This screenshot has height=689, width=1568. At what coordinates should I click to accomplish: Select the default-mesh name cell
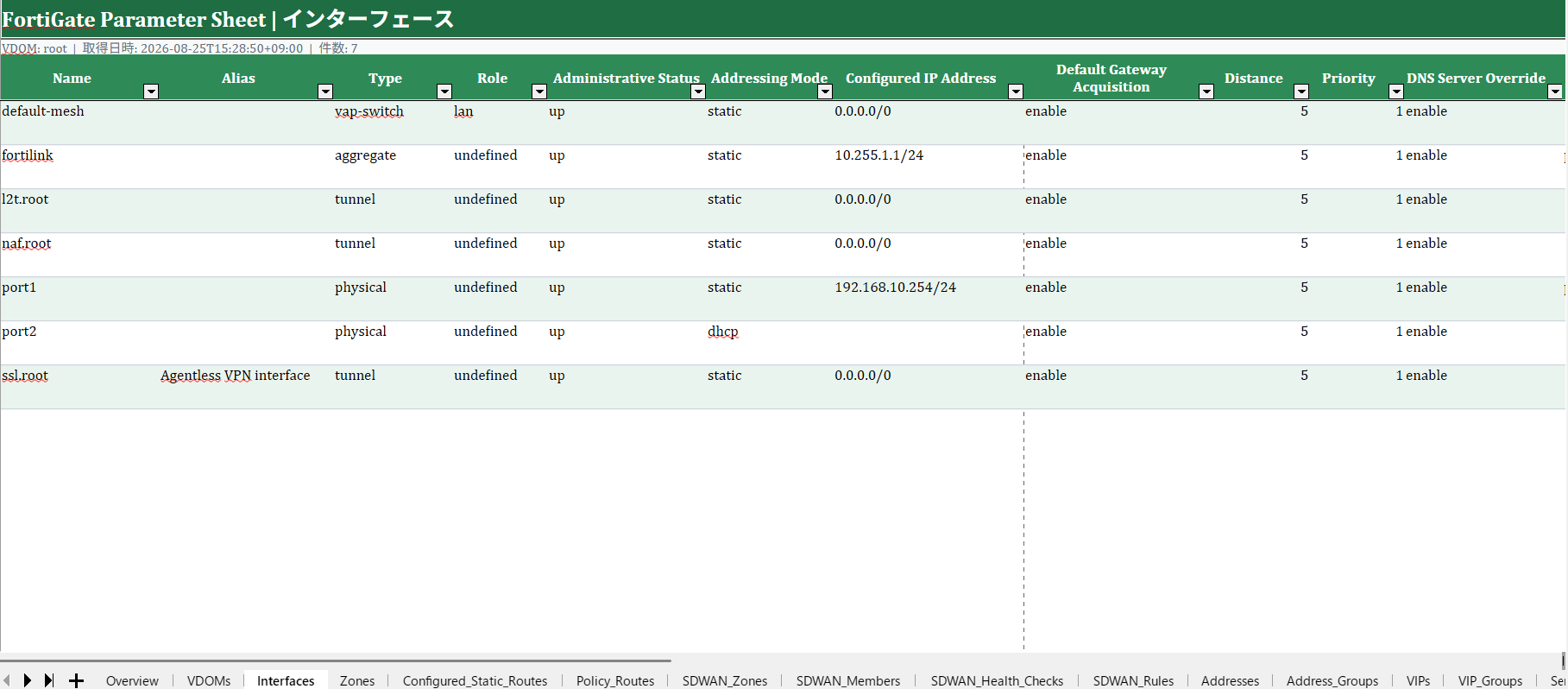[79, 122]
